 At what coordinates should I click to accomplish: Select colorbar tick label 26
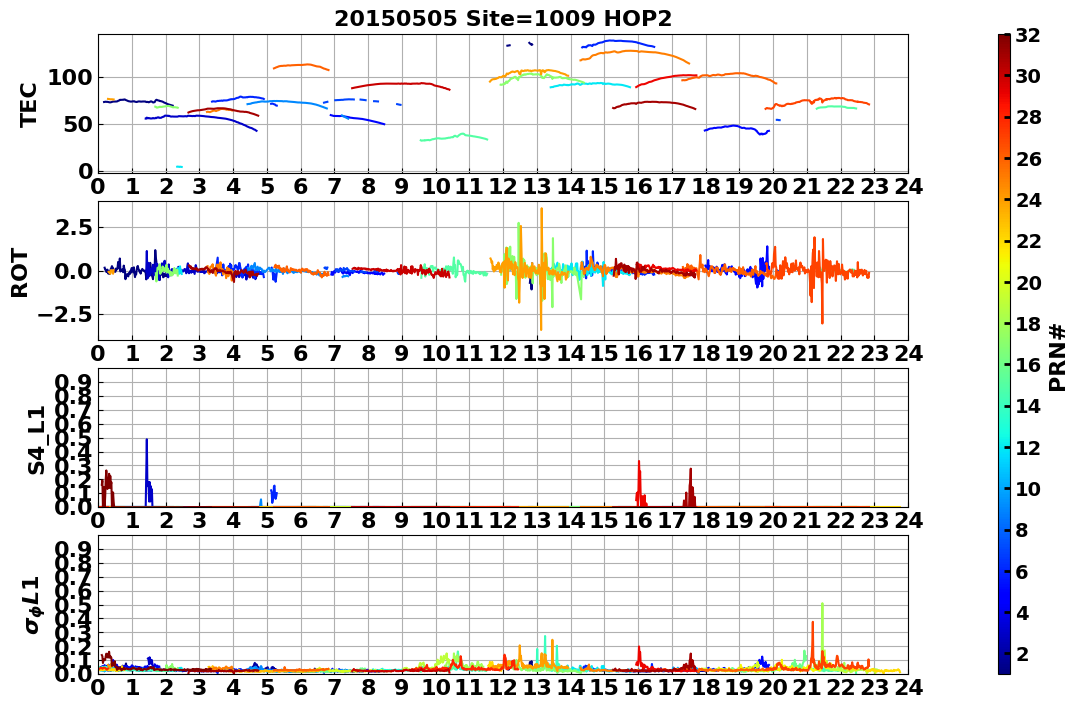click(x=1028, y=159)
